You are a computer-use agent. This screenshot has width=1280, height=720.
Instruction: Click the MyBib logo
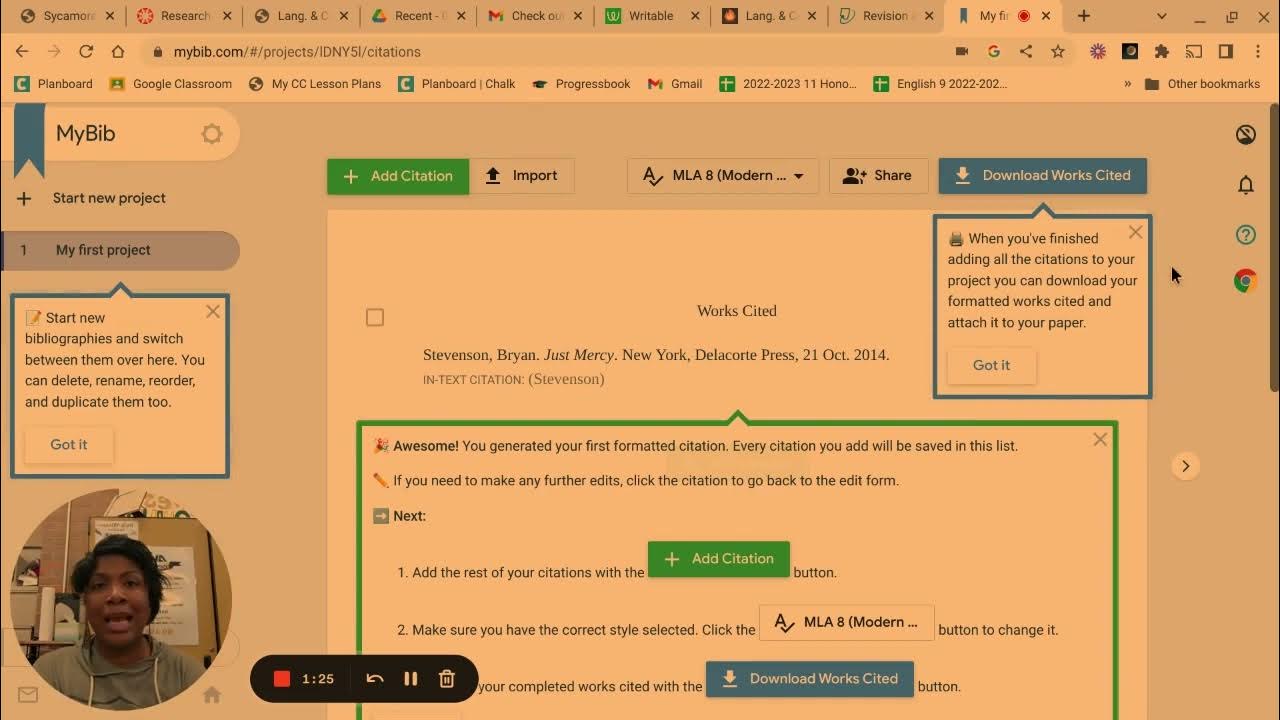click(85, 134)
